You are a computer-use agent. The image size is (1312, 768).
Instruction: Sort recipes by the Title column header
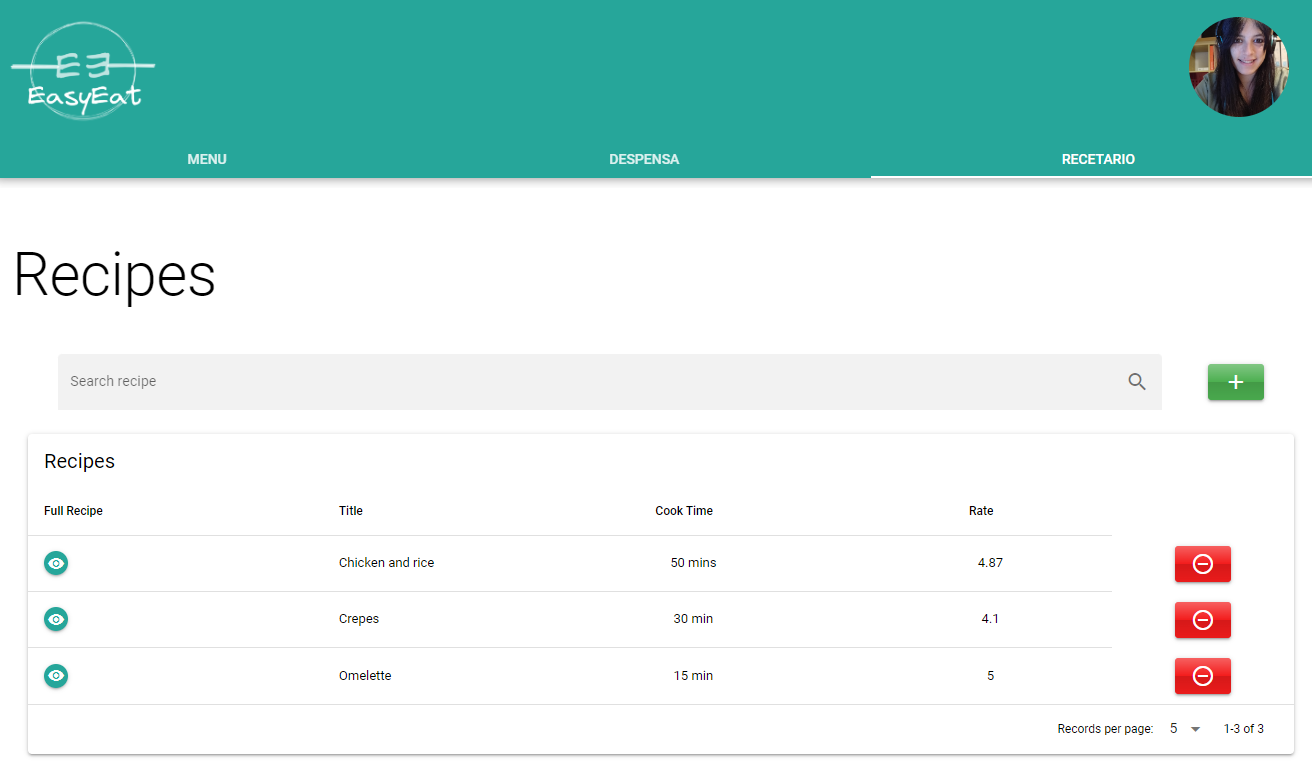coord(351,510)
